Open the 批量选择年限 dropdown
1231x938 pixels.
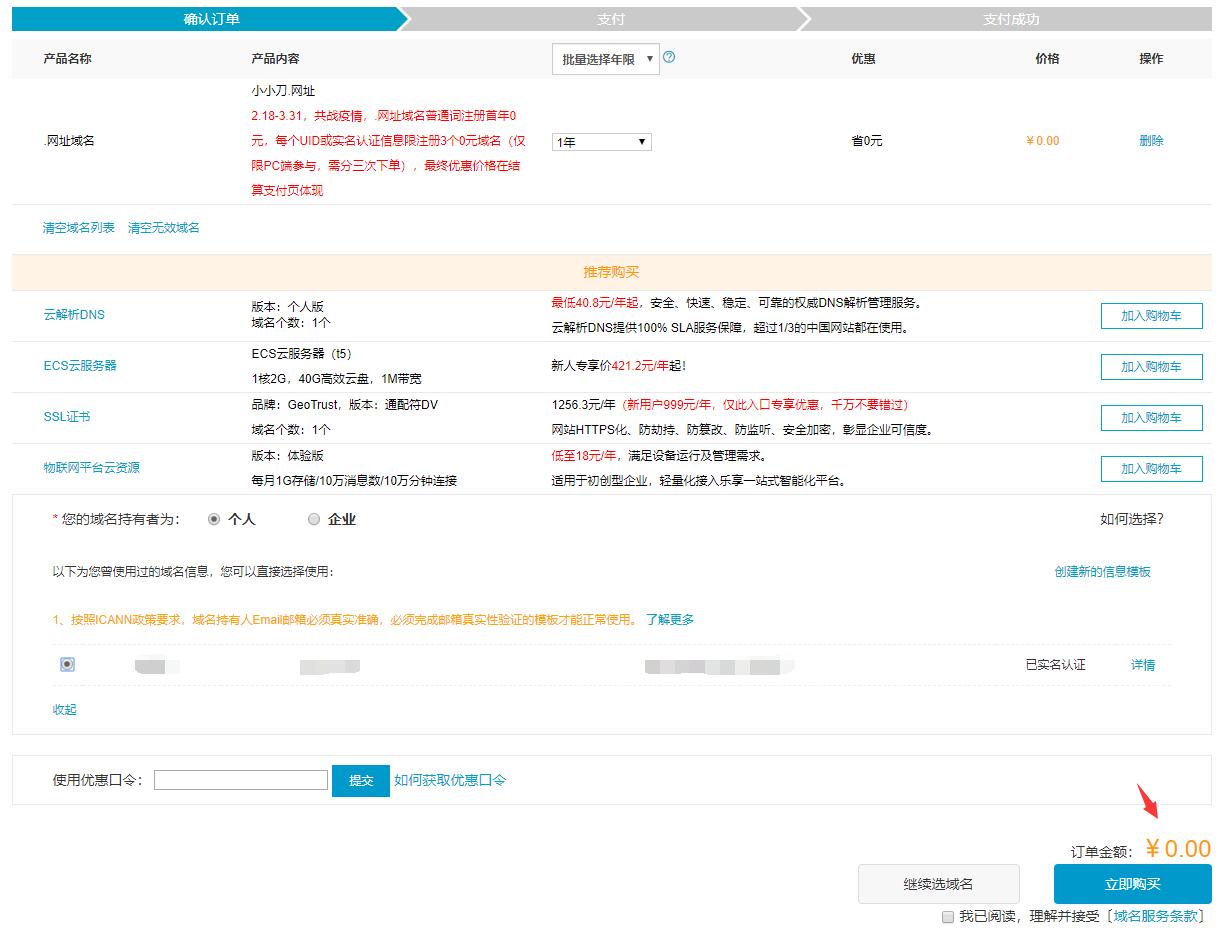(605, 59)
